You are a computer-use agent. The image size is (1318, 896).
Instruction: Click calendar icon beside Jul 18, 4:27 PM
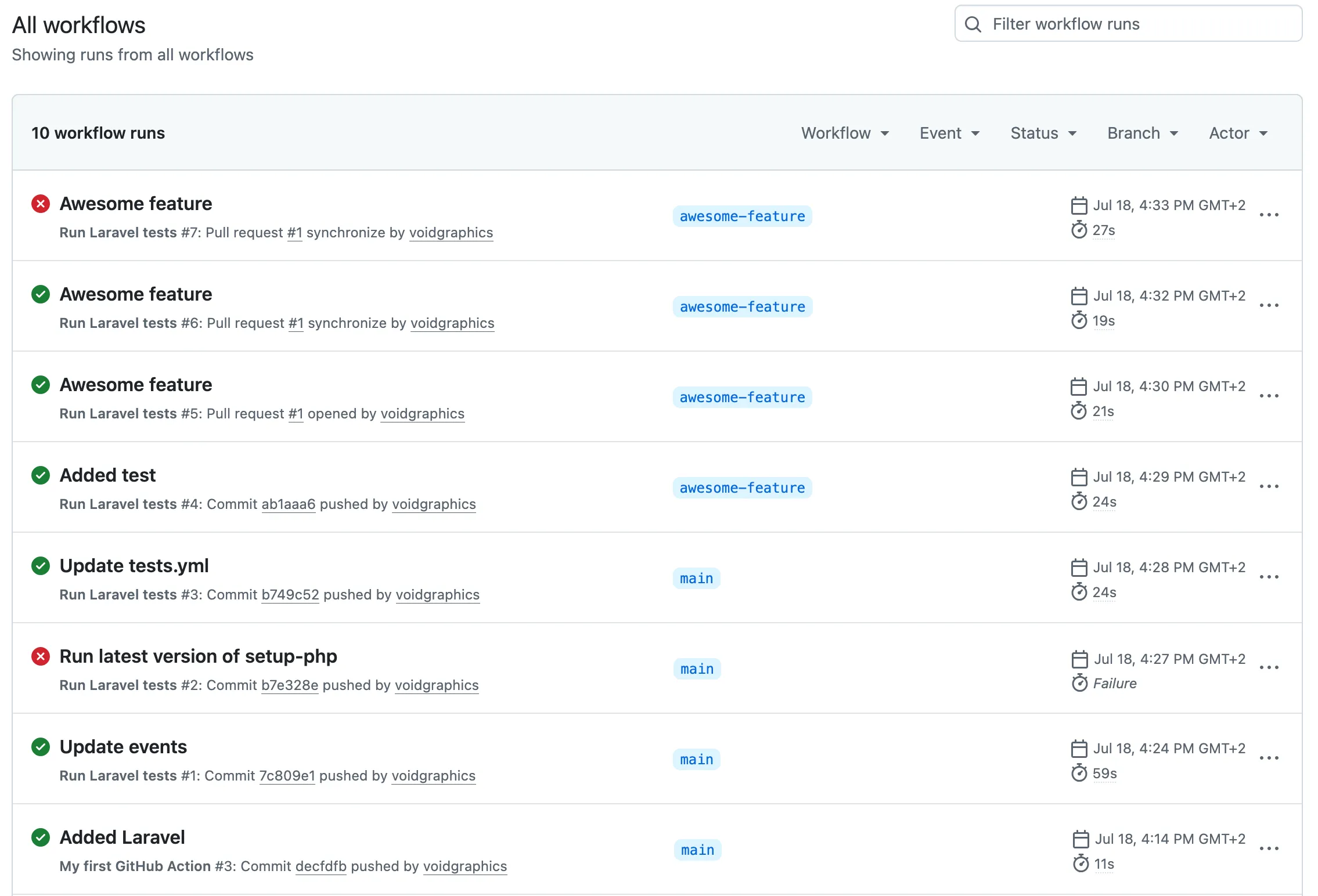coord(1079,659)
